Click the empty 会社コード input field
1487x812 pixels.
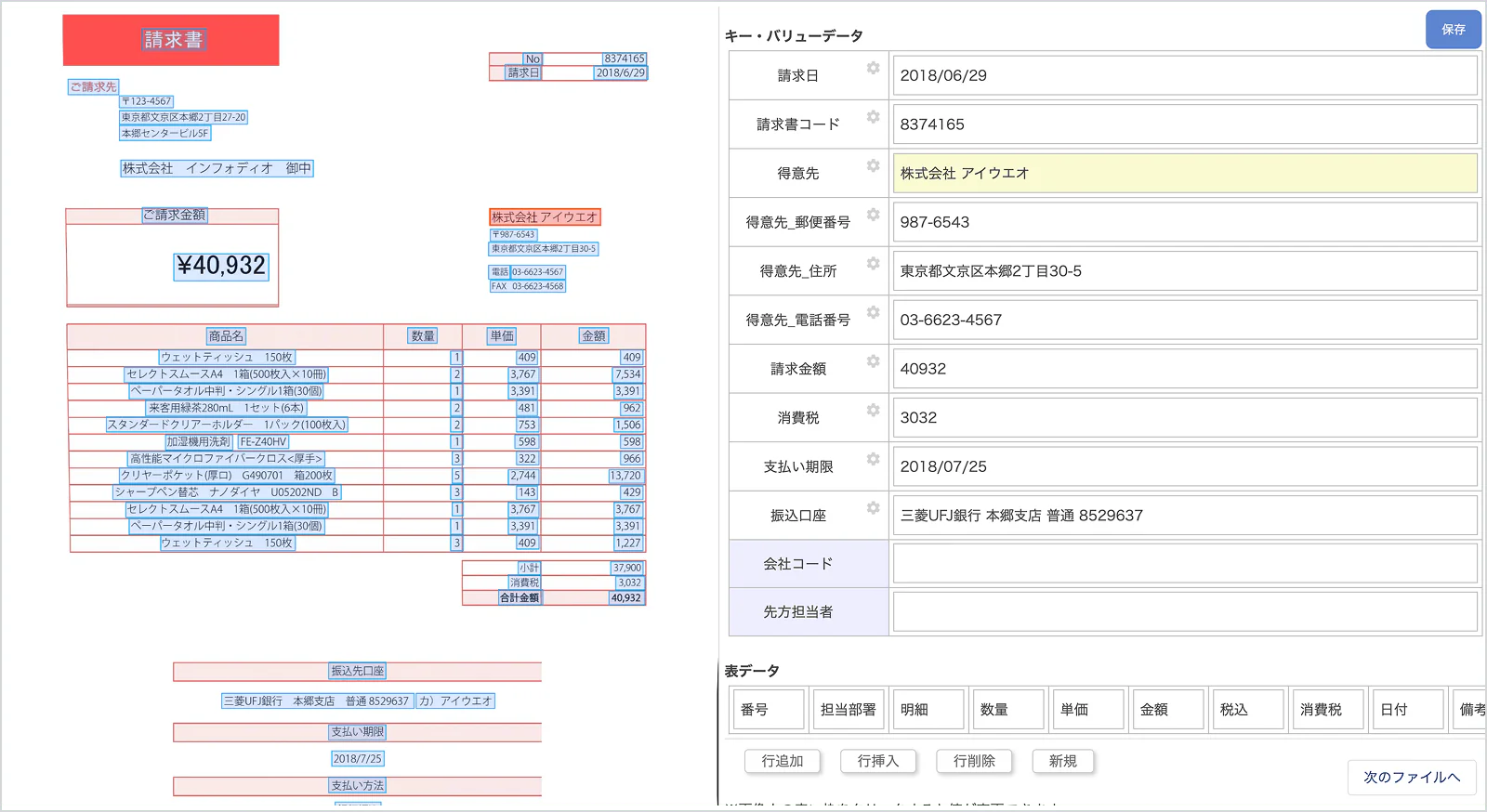pyautogui.click(x=1185, y=563)
